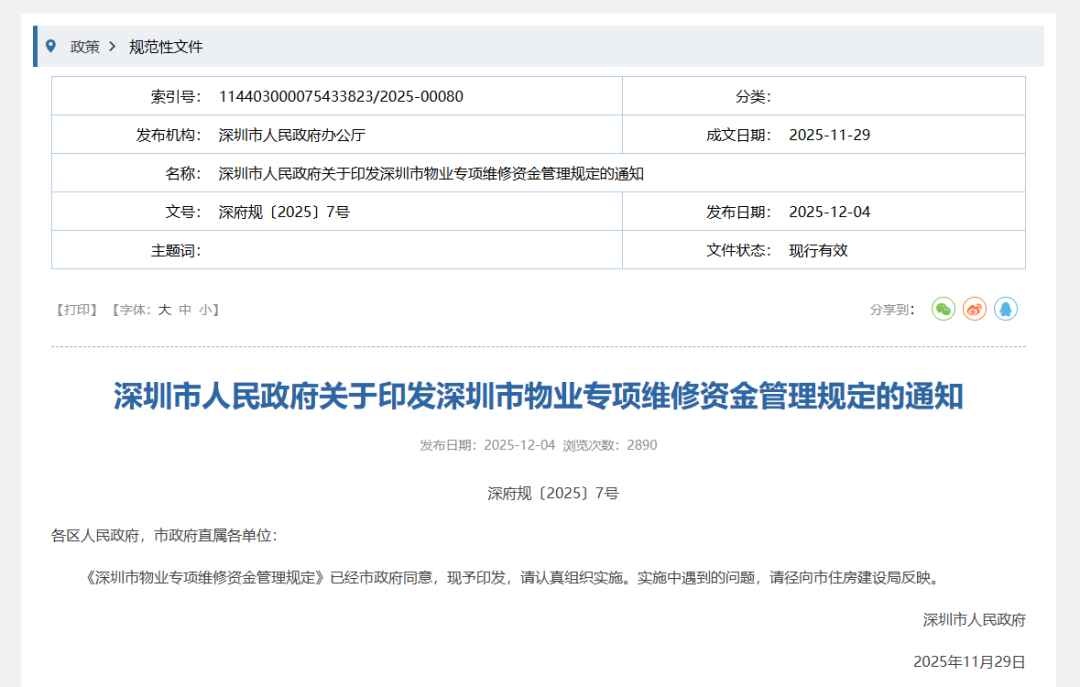Open the 规范性文件 breadcrumb link
Viewport: 1080px width, 687px height.
click(165, 47)
